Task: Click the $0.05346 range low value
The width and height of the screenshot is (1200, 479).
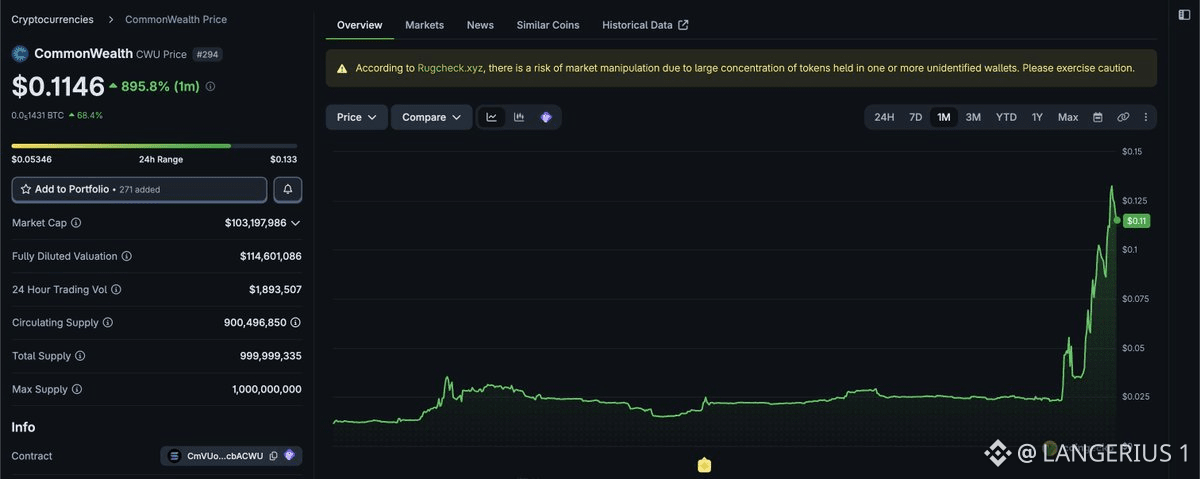Action: [32, 159]
